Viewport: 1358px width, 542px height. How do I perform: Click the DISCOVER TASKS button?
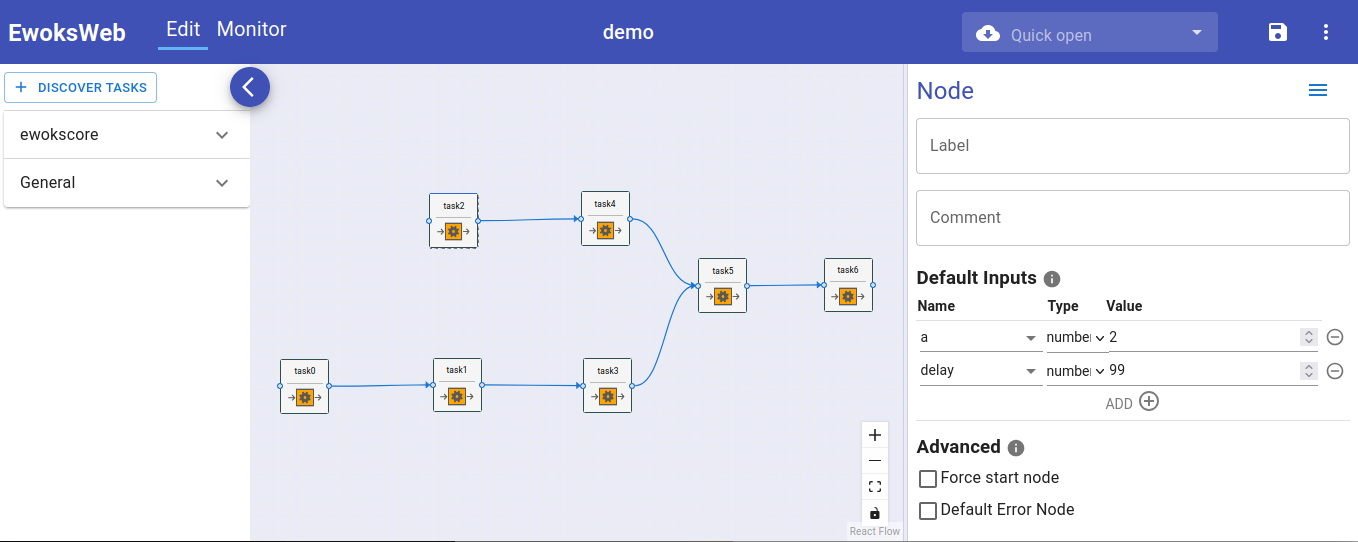(81, 87)
